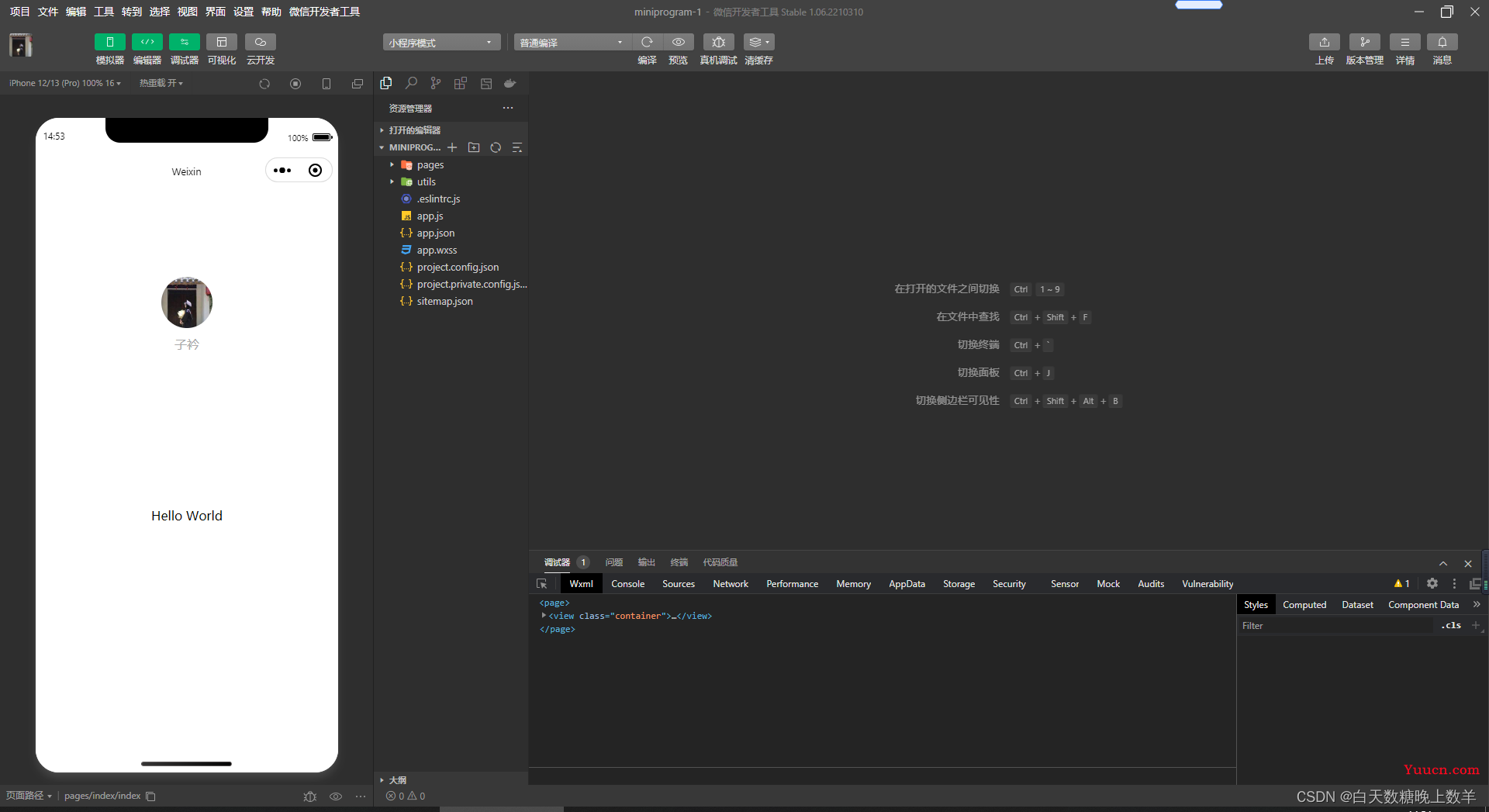
Task: Refresh the simulator
Action: click(x=264, y=84)
